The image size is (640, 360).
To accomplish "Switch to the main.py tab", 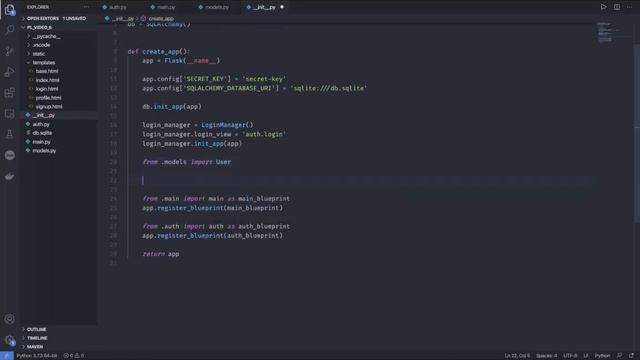I will (x=166, y=7).
